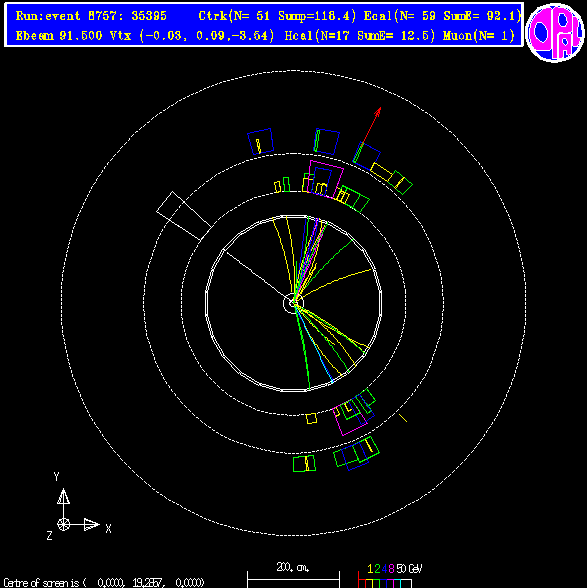This screenshot has height=588, width=587.
Task: Click the cyan 50 GeV legend swatch
Action: point(397,584)
